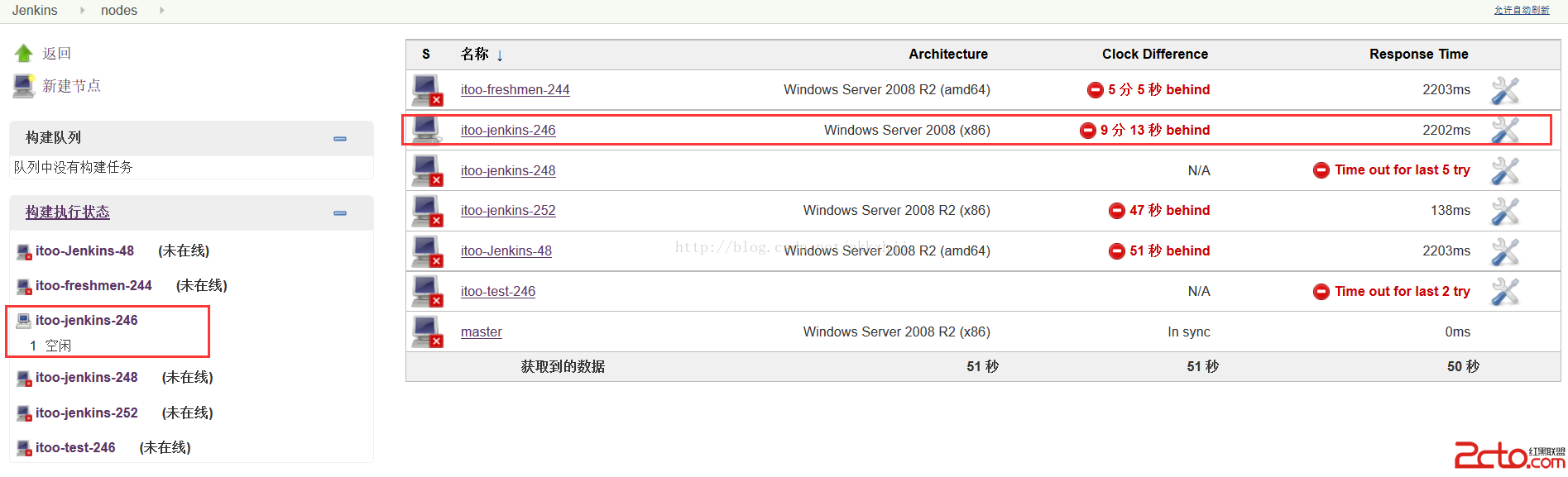
Task: Collapse the 构建队列 build queue panel
Action: point(340,139)
